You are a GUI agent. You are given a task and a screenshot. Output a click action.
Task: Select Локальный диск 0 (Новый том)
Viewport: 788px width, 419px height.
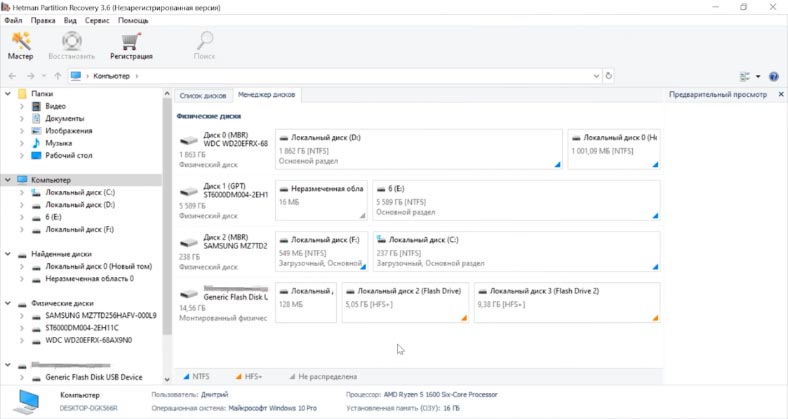point(98,266)
